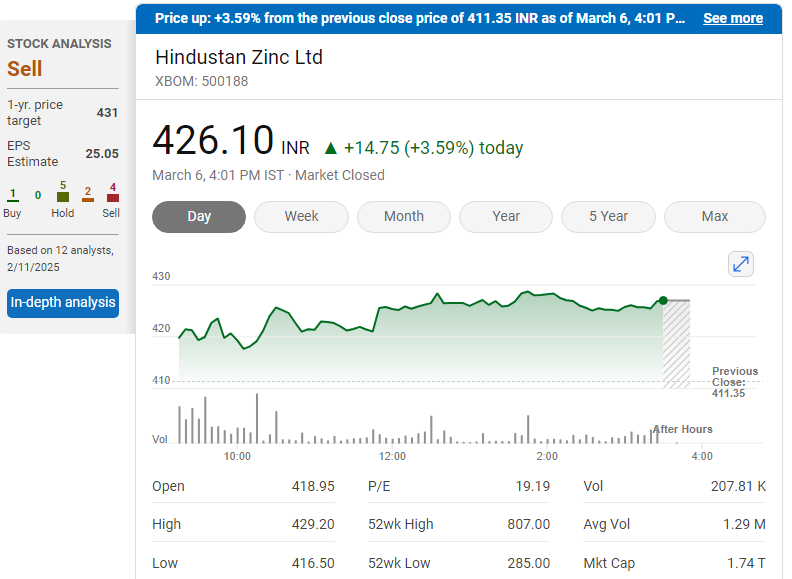Image resolution: width=792 pixels, height=579 pixels.
Task: Open the In-depth analysis button
Action: pos(63,302)
